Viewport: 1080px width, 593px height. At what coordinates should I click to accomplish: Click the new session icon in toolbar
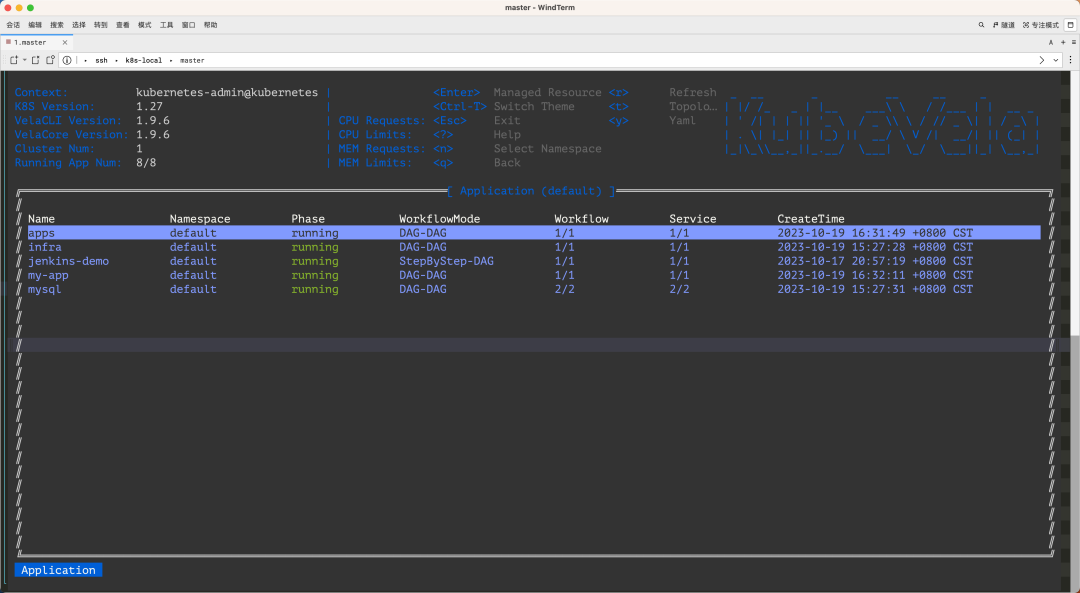click(x=14, y=60)
